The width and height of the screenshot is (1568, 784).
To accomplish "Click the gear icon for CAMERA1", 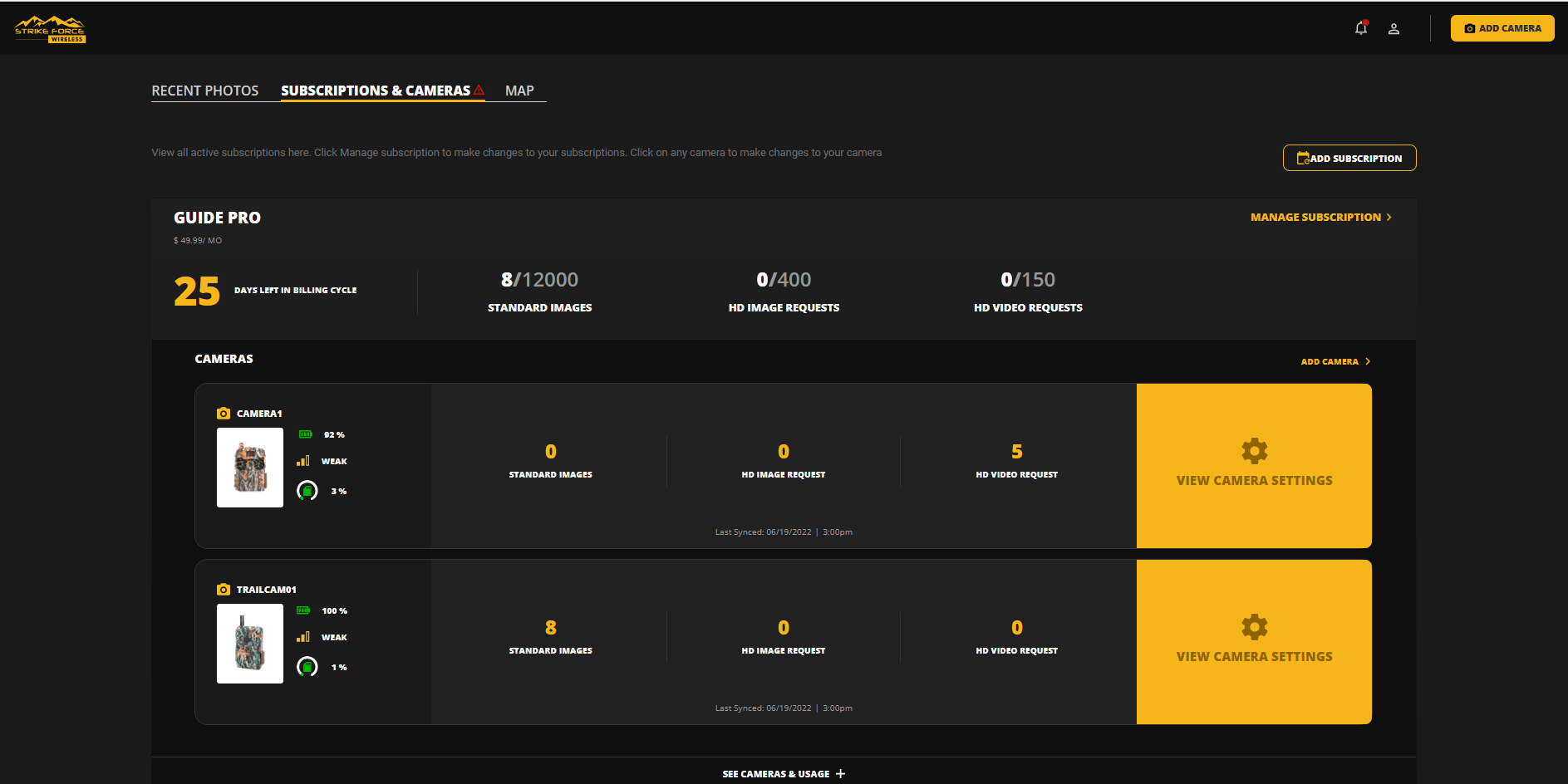I will point(1254,451).
